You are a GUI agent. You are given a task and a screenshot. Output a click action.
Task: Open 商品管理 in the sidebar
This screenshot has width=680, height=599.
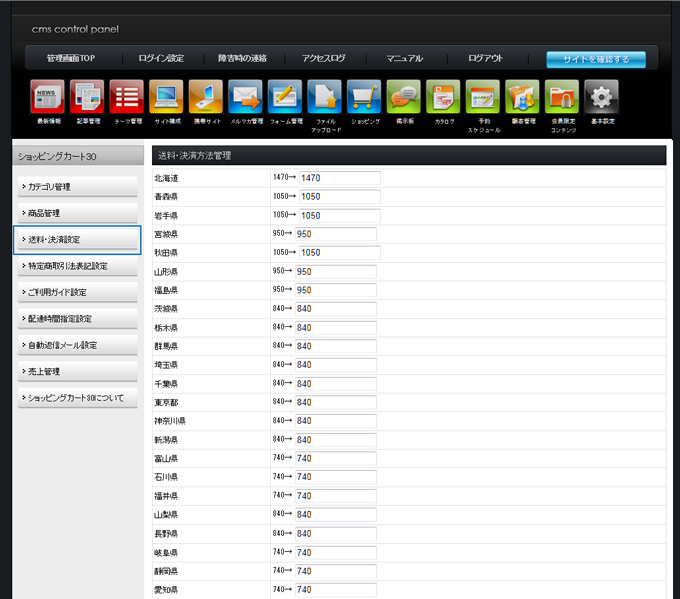pyautogui.click(x=77, y=213)
